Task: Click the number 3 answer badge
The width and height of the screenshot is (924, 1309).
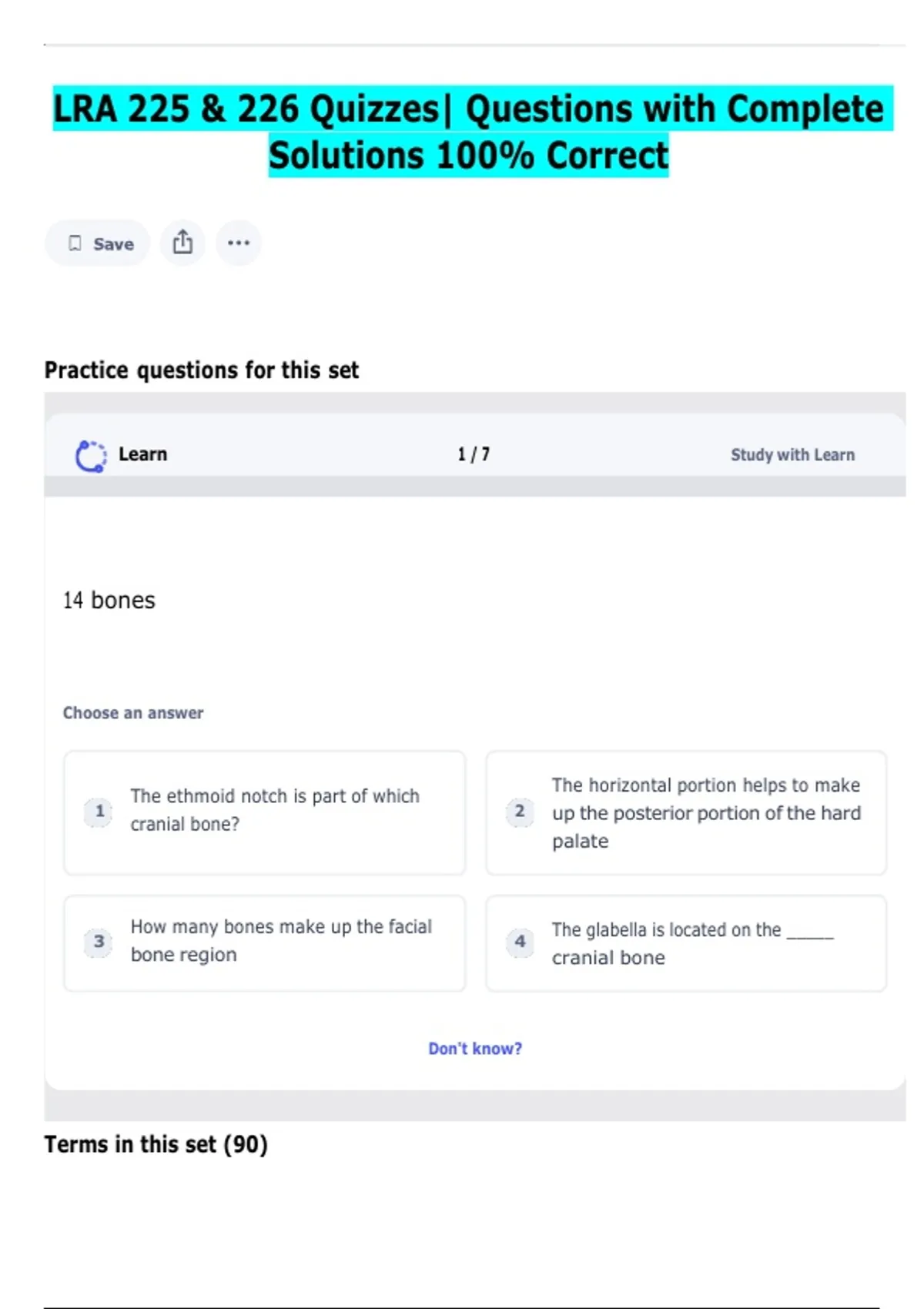Action: point(99,942)
